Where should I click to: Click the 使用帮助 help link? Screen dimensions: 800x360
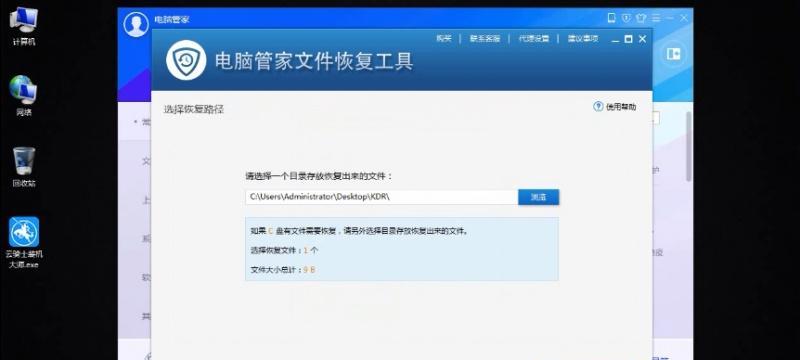pyautogui.click(x=621, y=107)
